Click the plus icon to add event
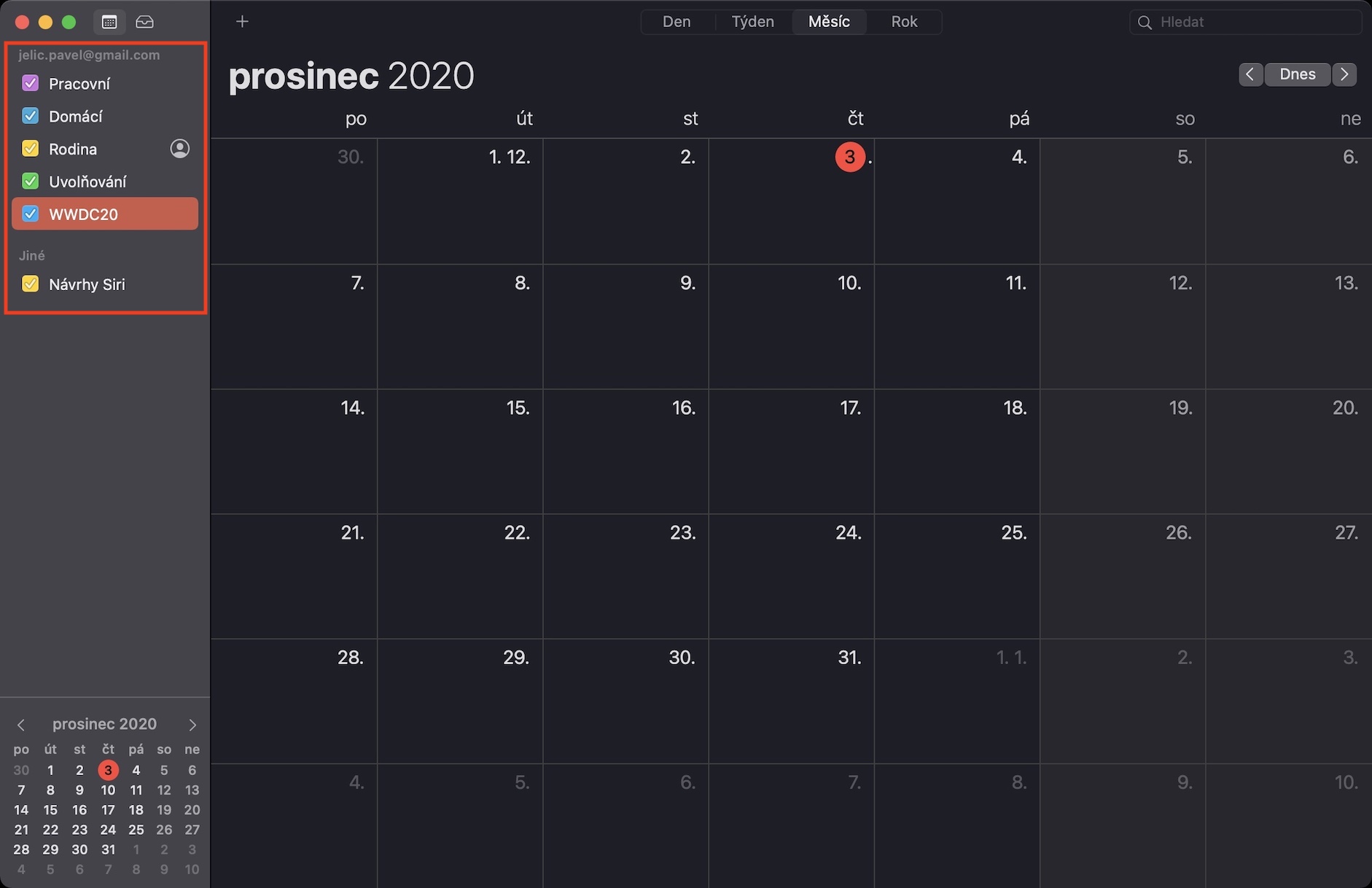This screenshot has height=888, width=1372. tap(242, 22)
